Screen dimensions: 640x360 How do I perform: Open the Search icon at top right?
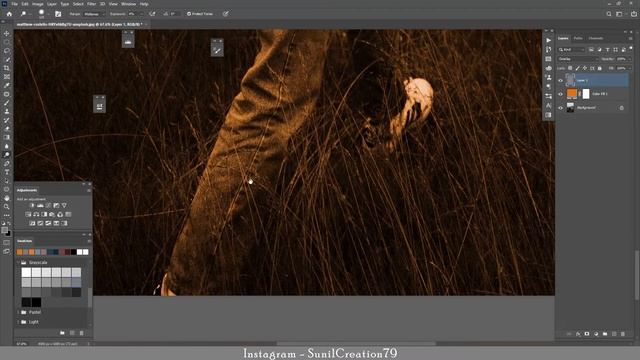(609, 14)
